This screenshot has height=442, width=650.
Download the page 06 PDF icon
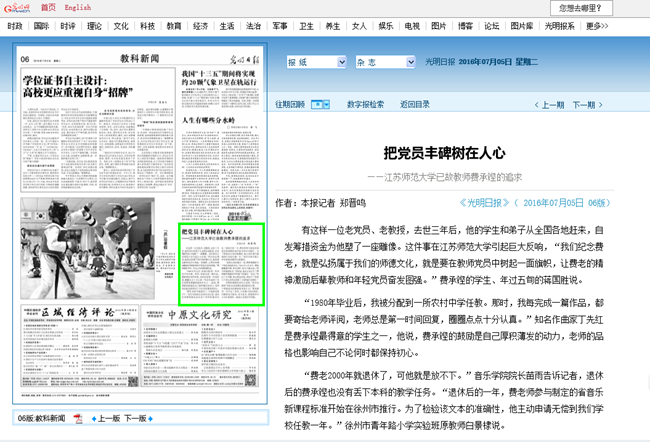[x=77, y=418]
